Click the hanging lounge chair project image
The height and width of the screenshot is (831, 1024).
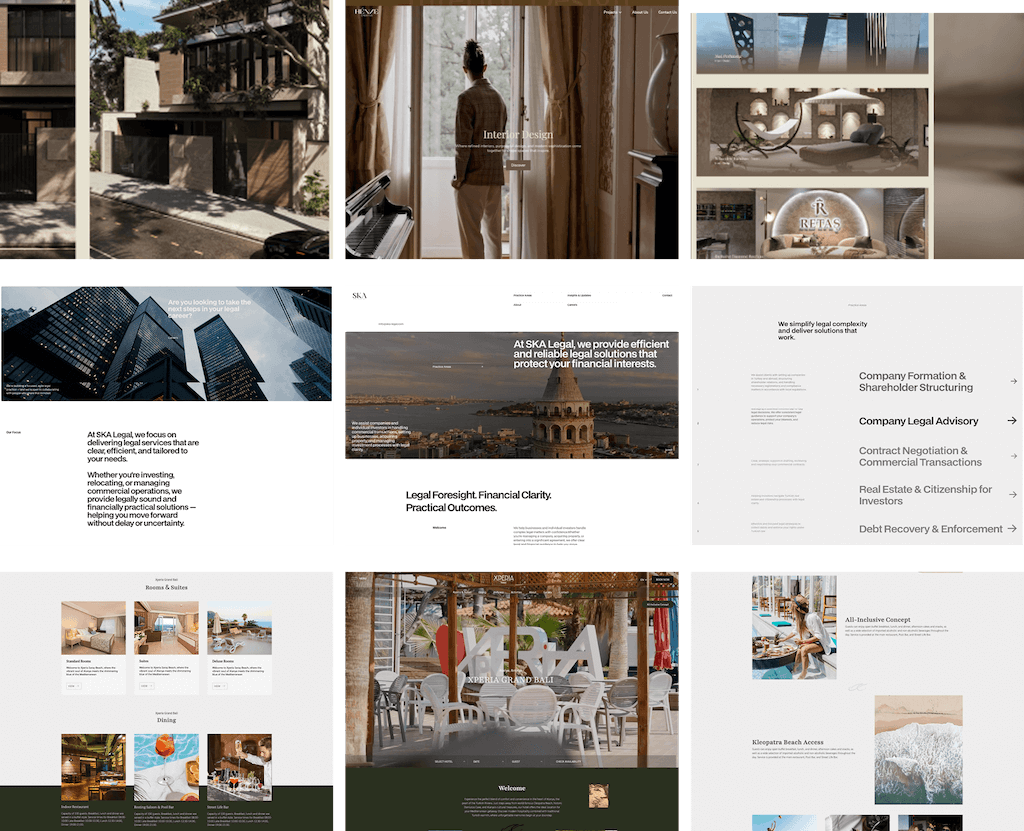point(812,131)
